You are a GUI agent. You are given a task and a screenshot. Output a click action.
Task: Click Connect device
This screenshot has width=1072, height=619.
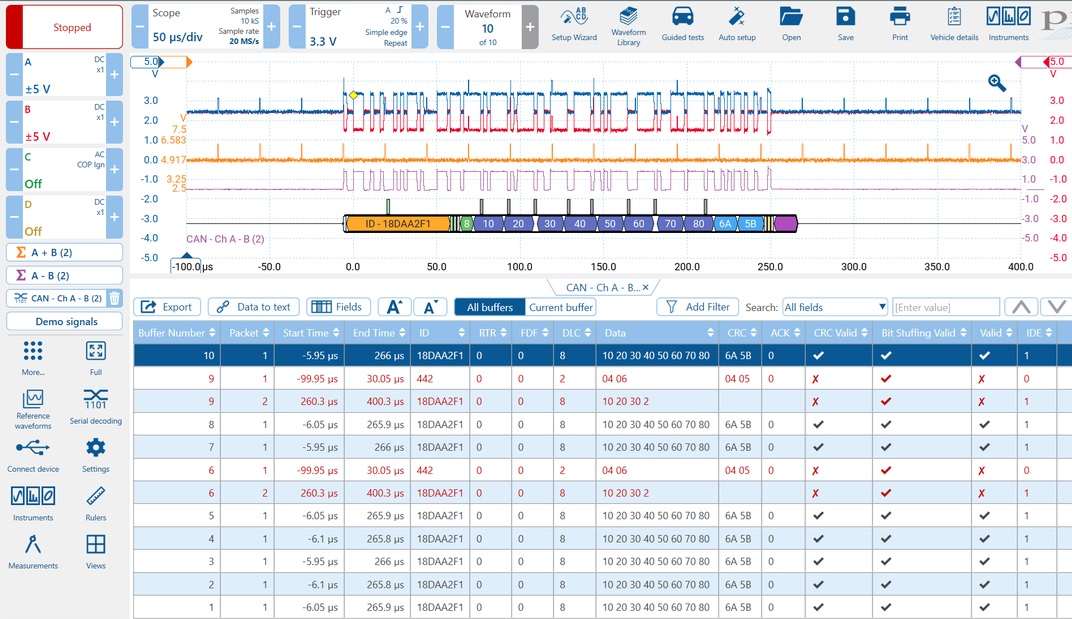(x=33, y=456)
